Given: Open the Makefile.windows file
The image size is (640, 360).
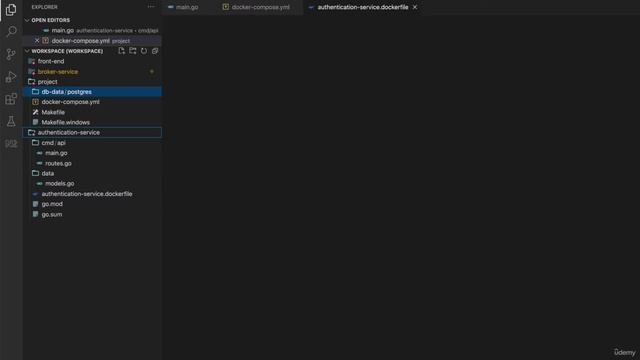Looking at the screenshot, I should pyautogui.click(x=92, y=122).
